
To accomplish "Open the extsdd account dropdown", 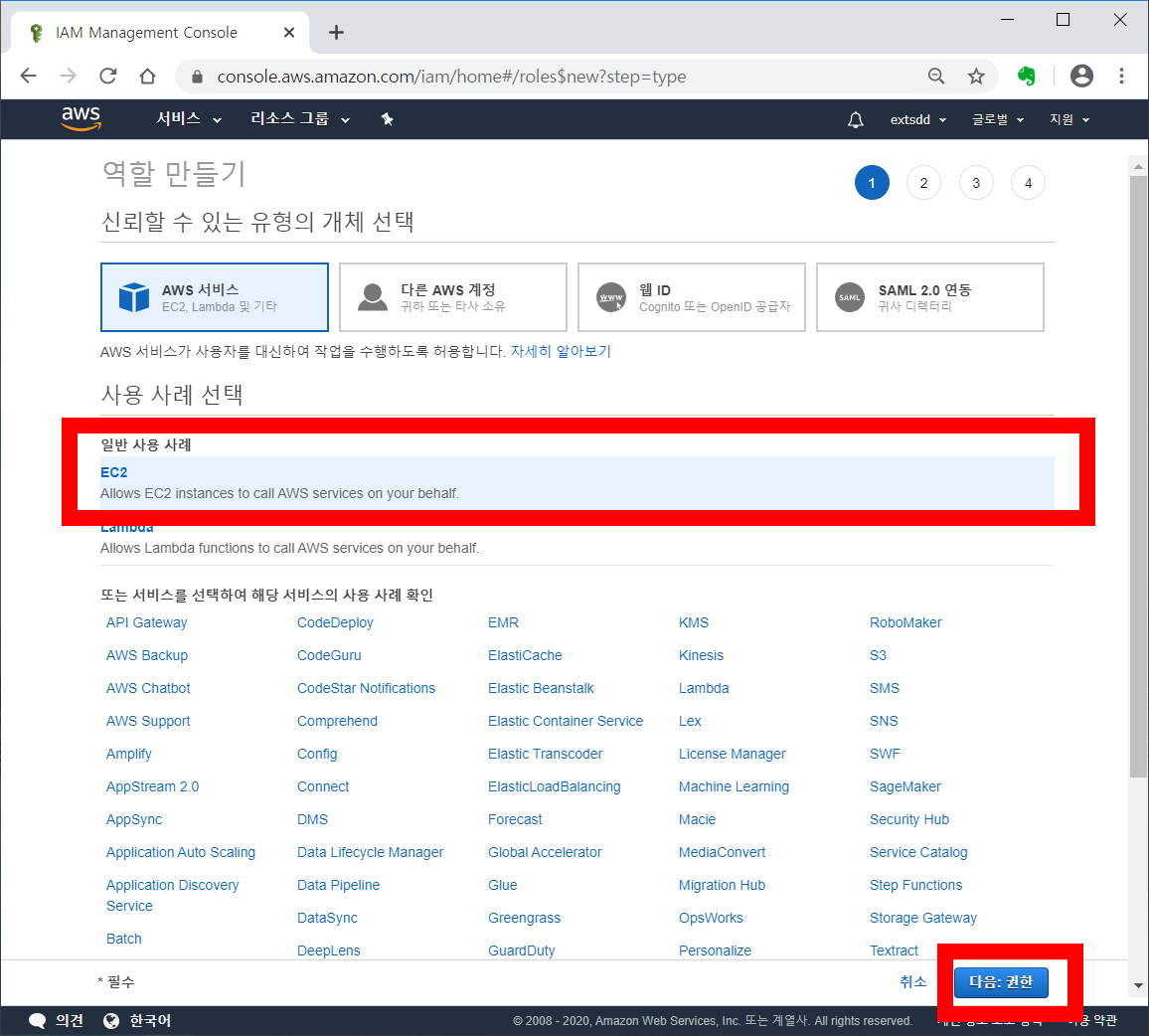I will point(918,119).
